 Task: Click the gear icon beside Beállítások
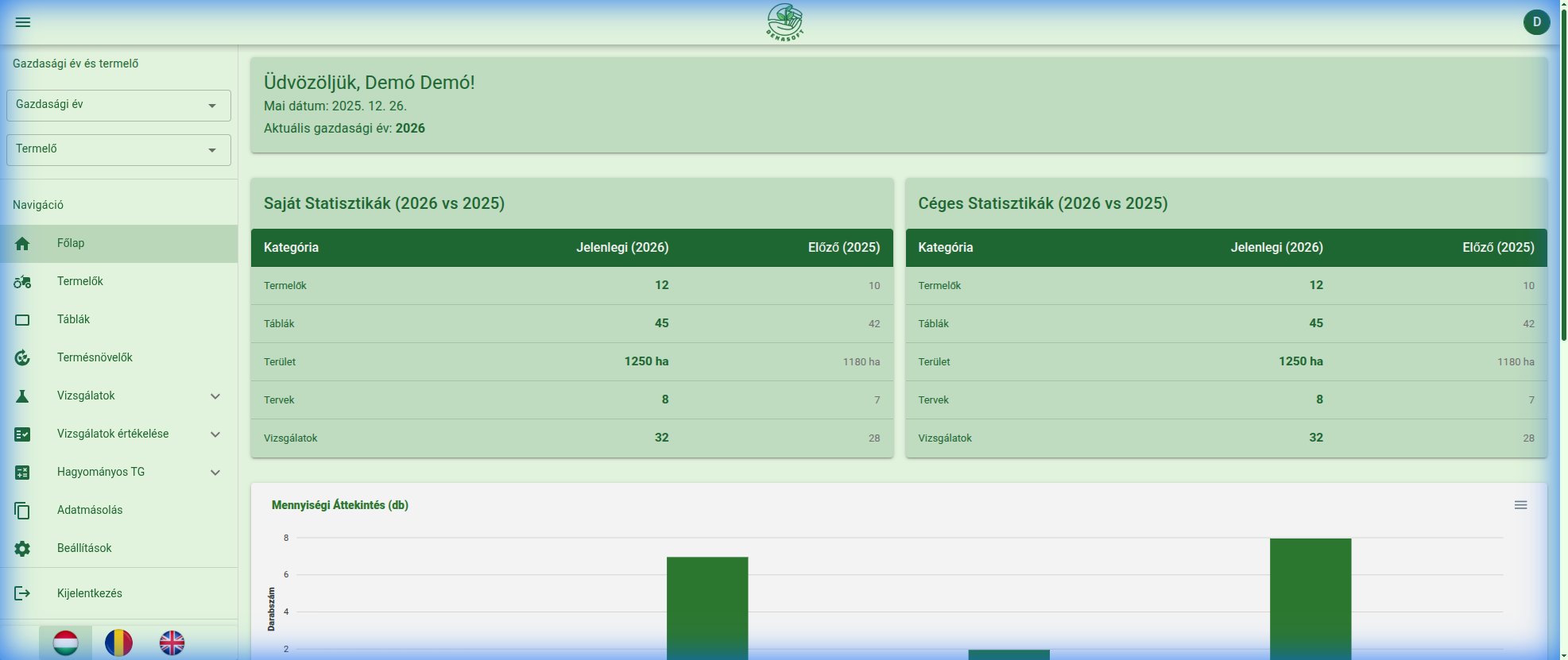22,549
